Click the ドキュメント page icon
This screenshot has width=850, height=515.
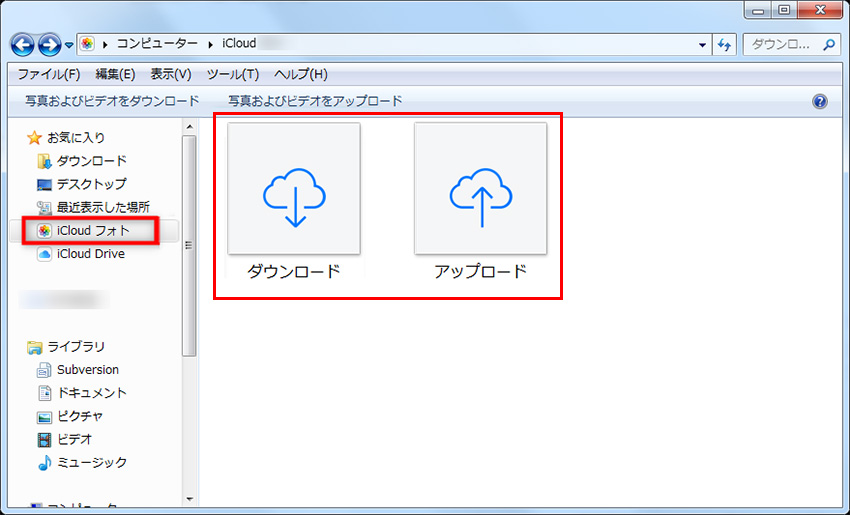click(44, 393)
